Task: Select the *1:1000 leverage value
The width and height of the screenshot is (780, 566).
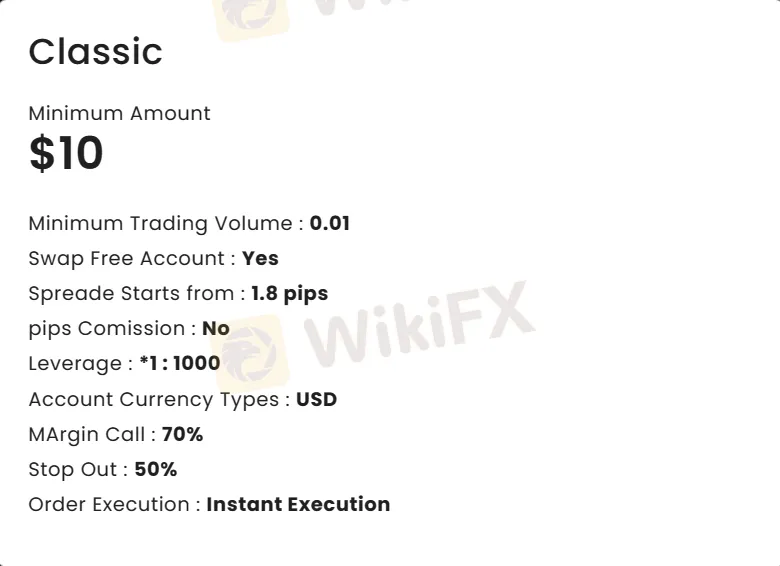Action: click(180, 363)
